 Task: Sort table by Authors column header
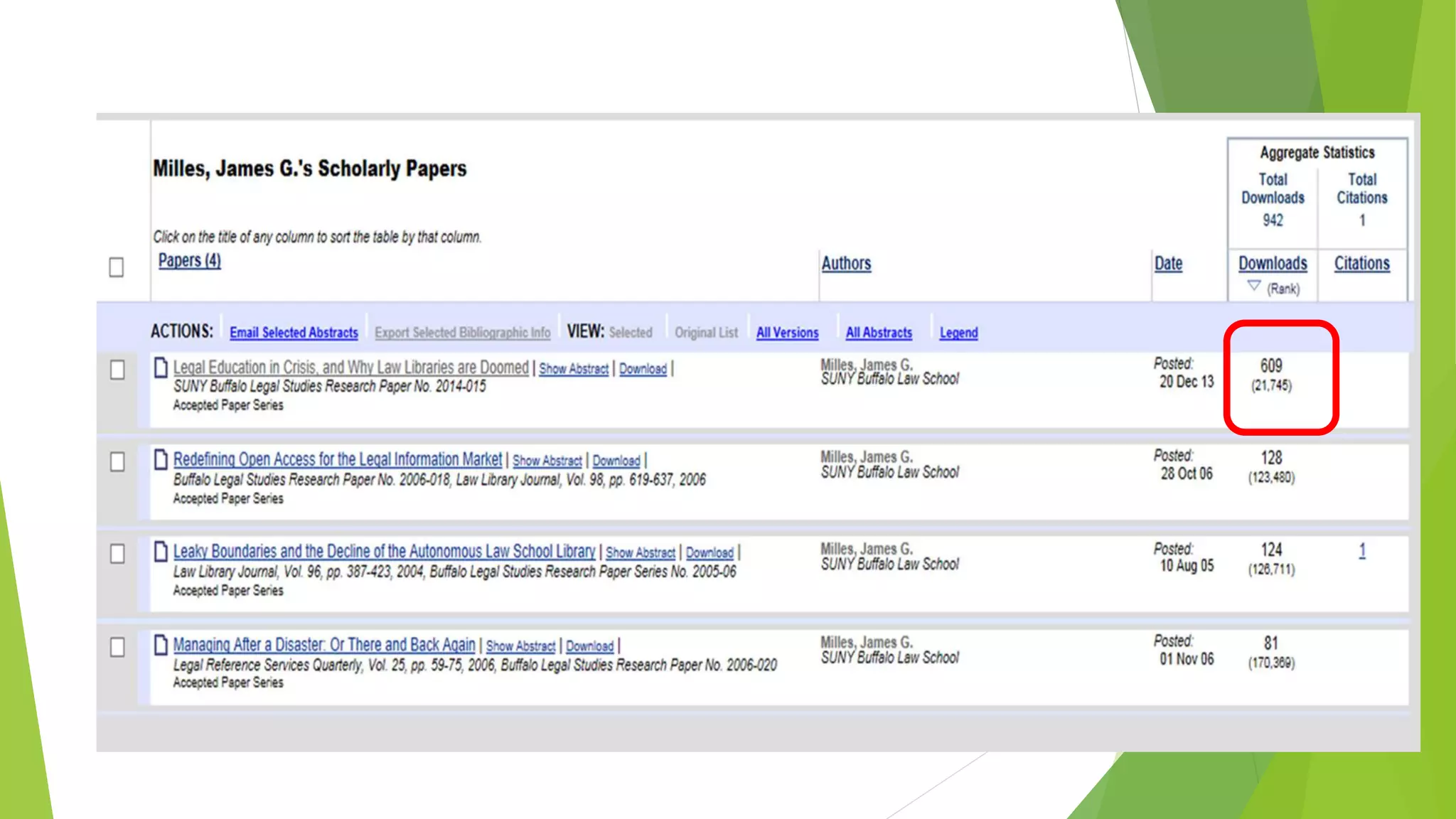pyautogui.click(x=846, y=264)
